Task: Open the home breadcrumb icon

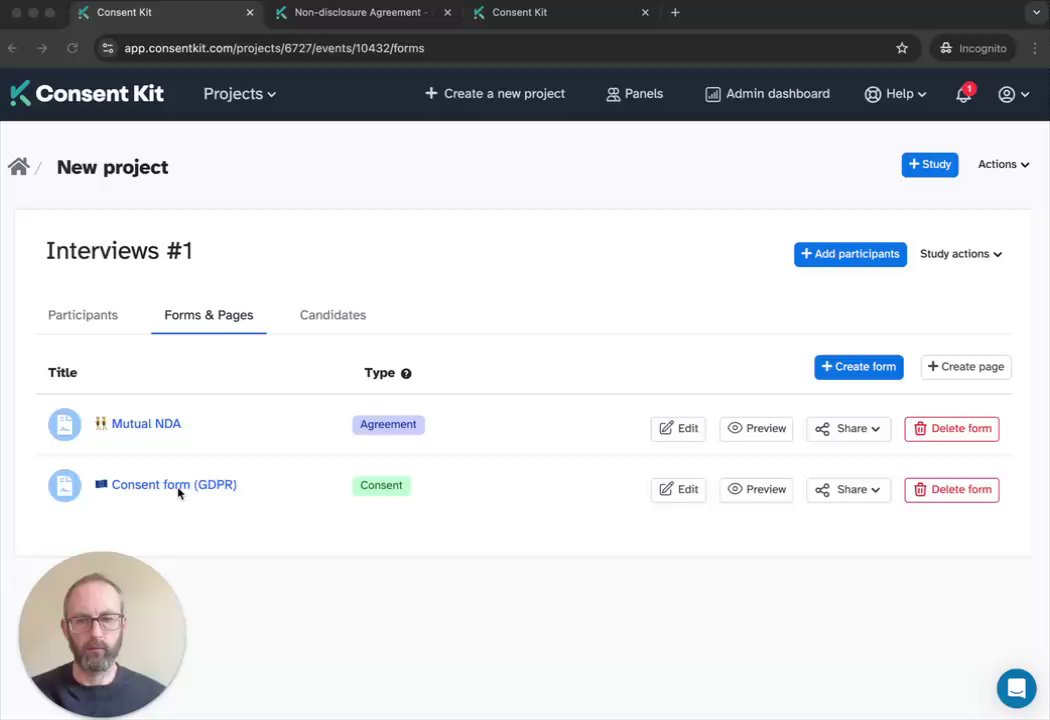Action: [x=19, y=166]
